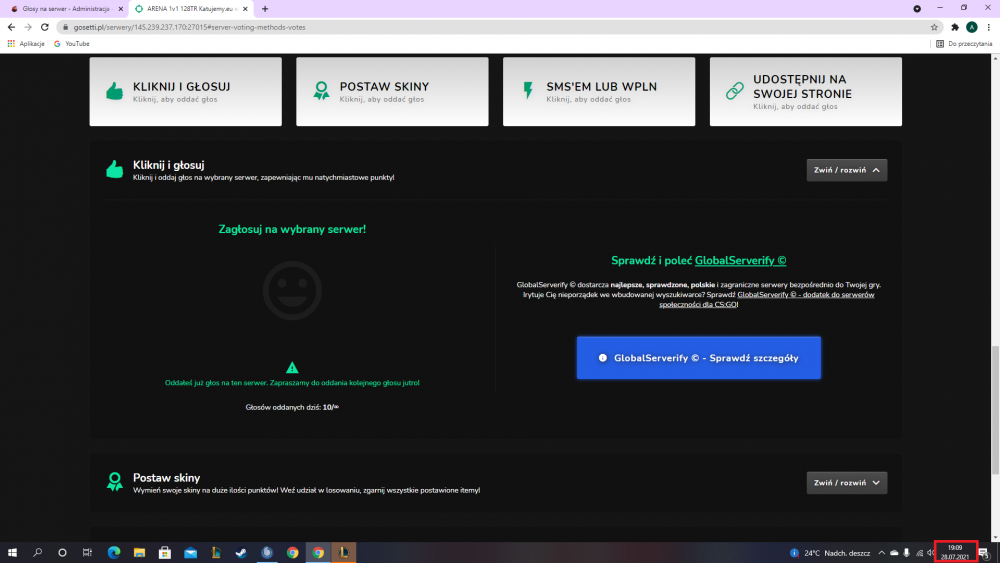
Task: Open YouTube bookmark
Action: tap(71, 44)
